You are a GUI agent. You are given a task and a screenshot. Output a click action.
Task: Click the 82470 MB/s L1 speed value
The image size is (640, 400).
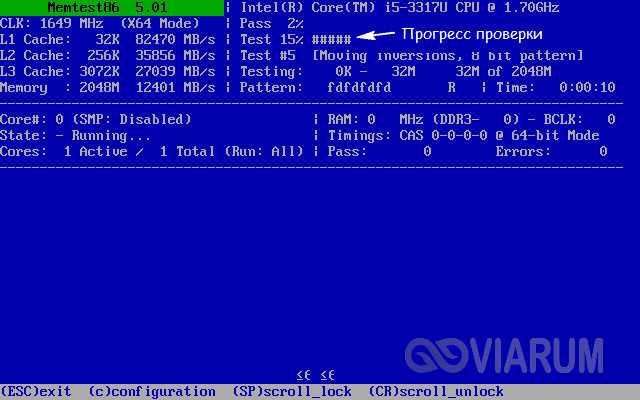point(176,40)
